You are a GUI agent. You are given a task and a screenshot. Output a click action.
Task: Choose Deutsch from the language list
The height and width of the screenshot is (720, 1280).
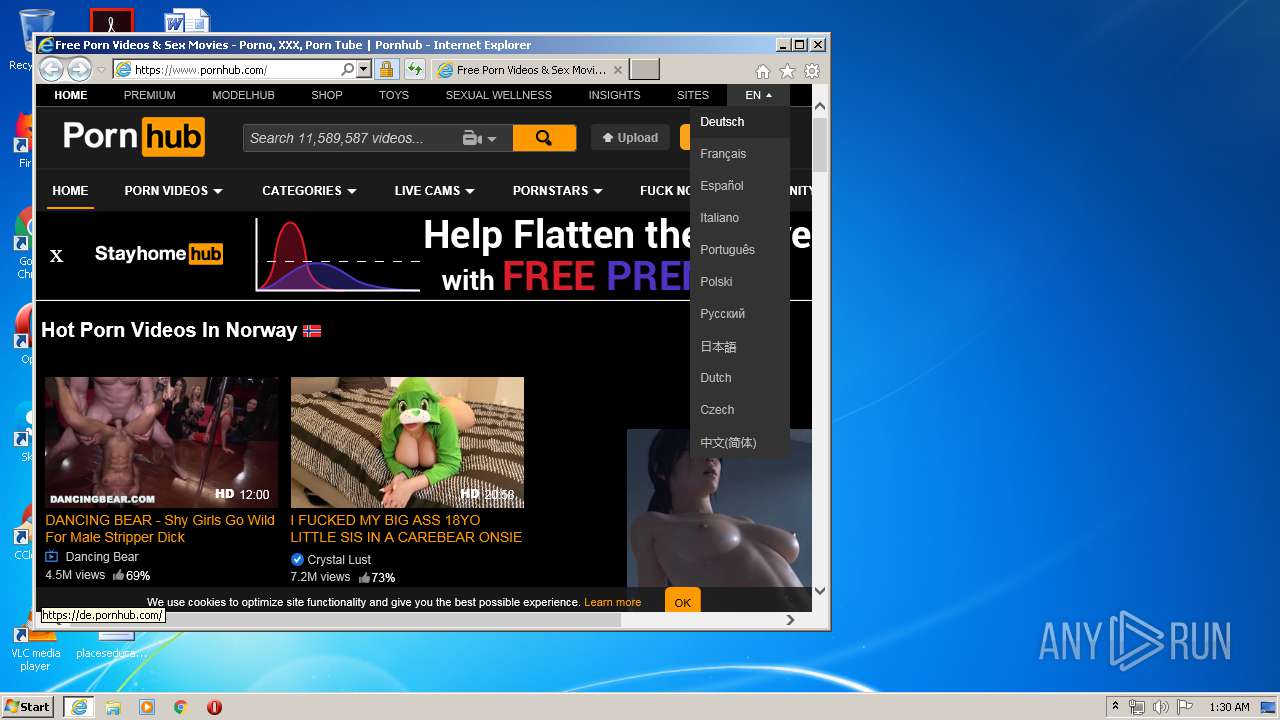click(x=740, y=122)
